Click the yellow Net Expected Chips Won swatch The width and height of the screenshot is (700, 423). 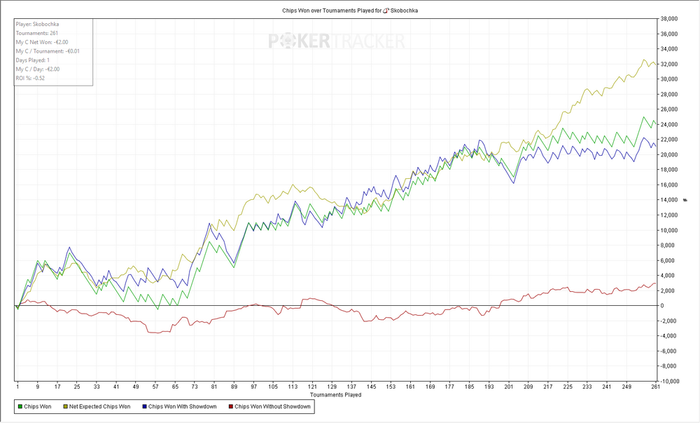coord(65,406)
